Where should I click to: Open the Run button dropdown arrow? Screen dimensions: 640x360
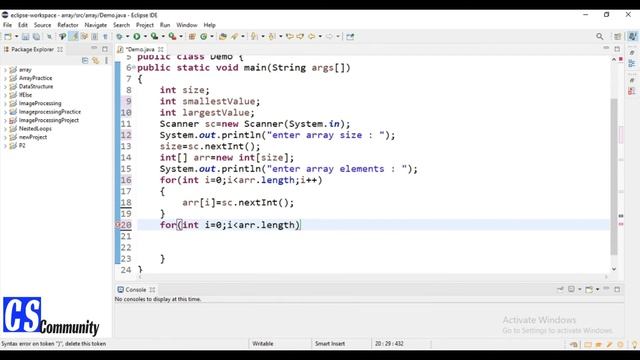coord(145,37)
